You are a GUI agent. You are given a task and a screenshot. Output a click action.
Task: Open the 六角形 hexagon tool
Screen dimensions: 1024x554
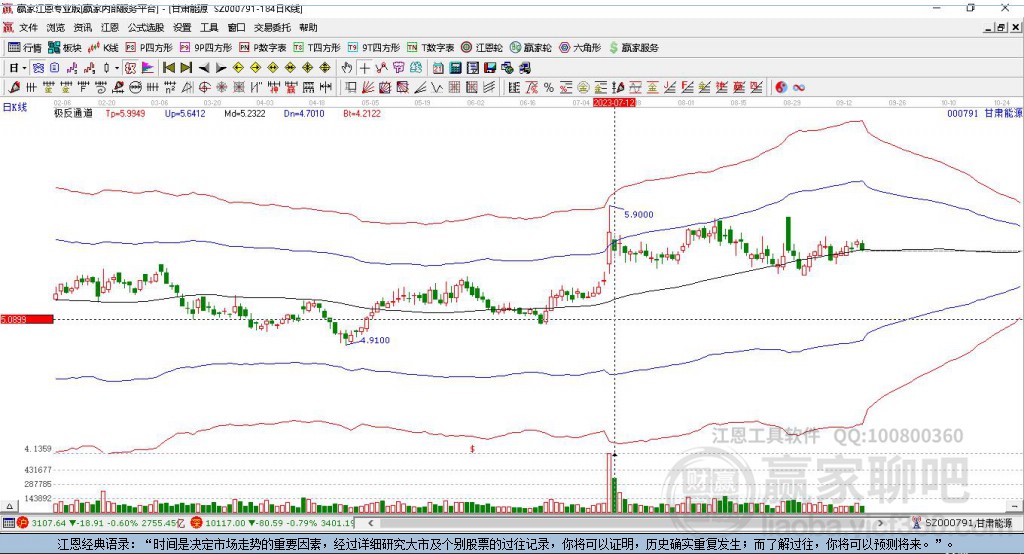(x=580, y=48)
